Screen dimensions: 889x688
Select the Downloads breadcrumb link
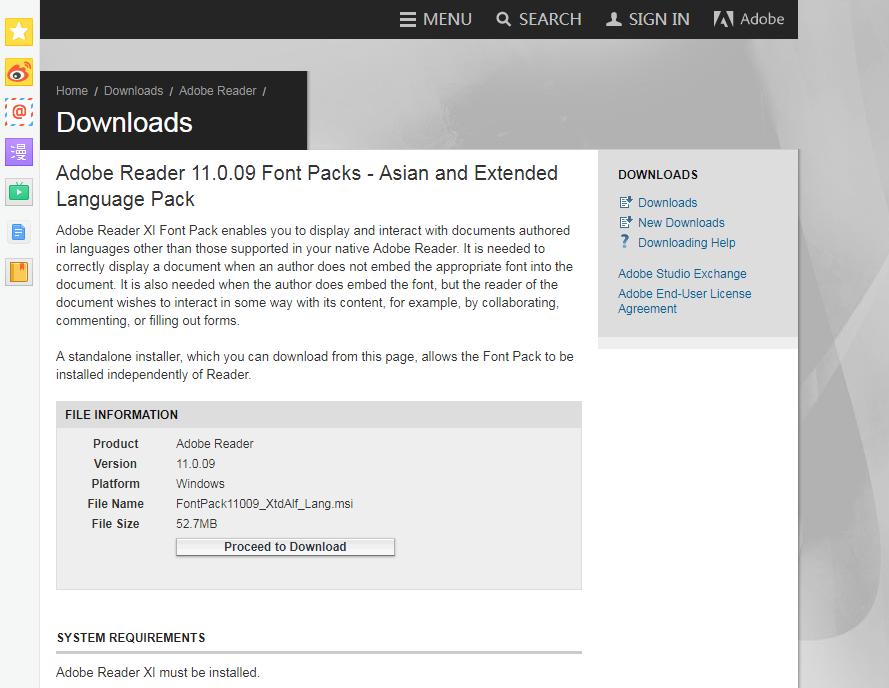pyautogui.click(x=133, y=91)
